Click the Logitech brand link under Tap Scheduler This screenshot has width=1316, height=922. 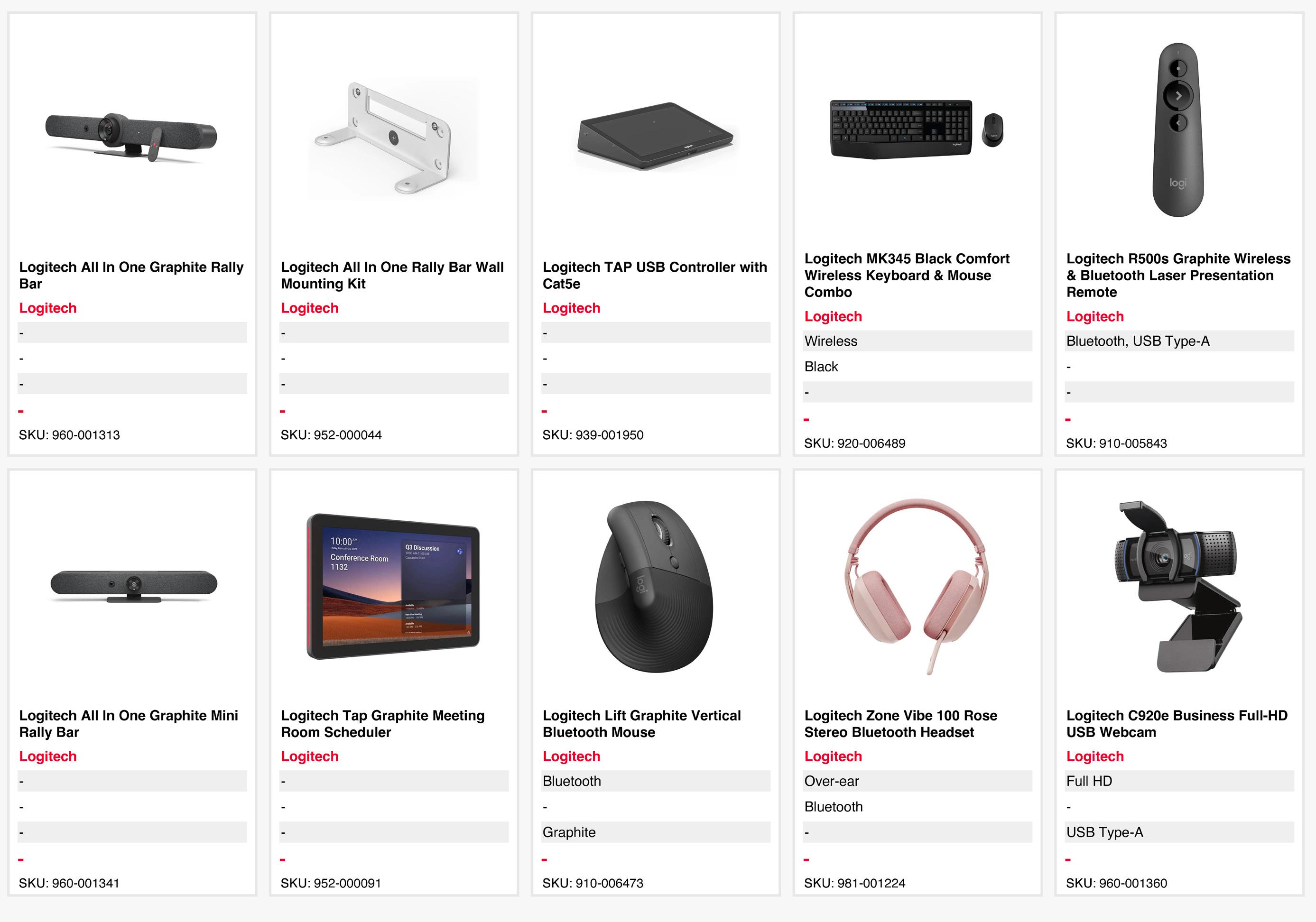(309, 756)
